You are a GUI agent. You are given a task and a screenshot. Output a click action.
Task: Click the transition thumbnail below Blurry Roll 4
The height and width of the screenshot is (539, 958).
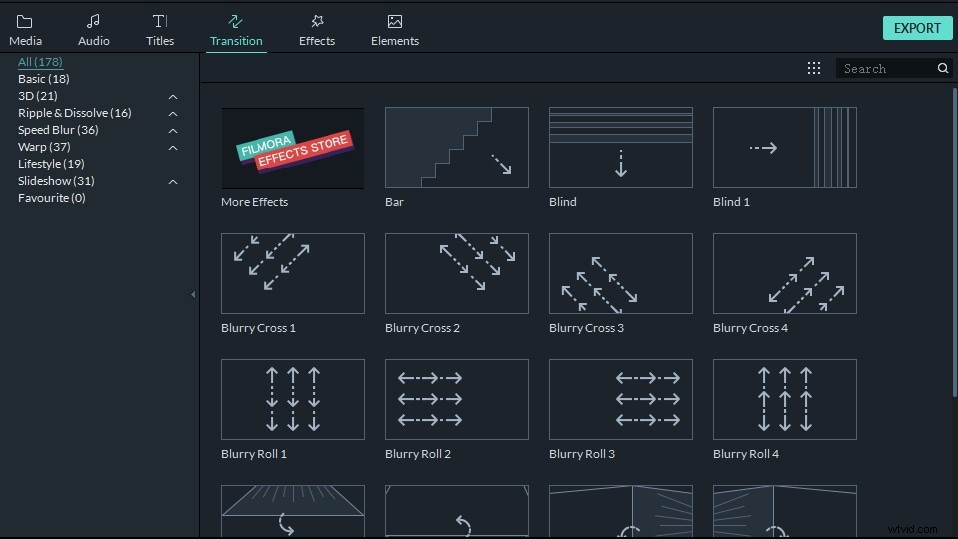click(x=784, y=512)
